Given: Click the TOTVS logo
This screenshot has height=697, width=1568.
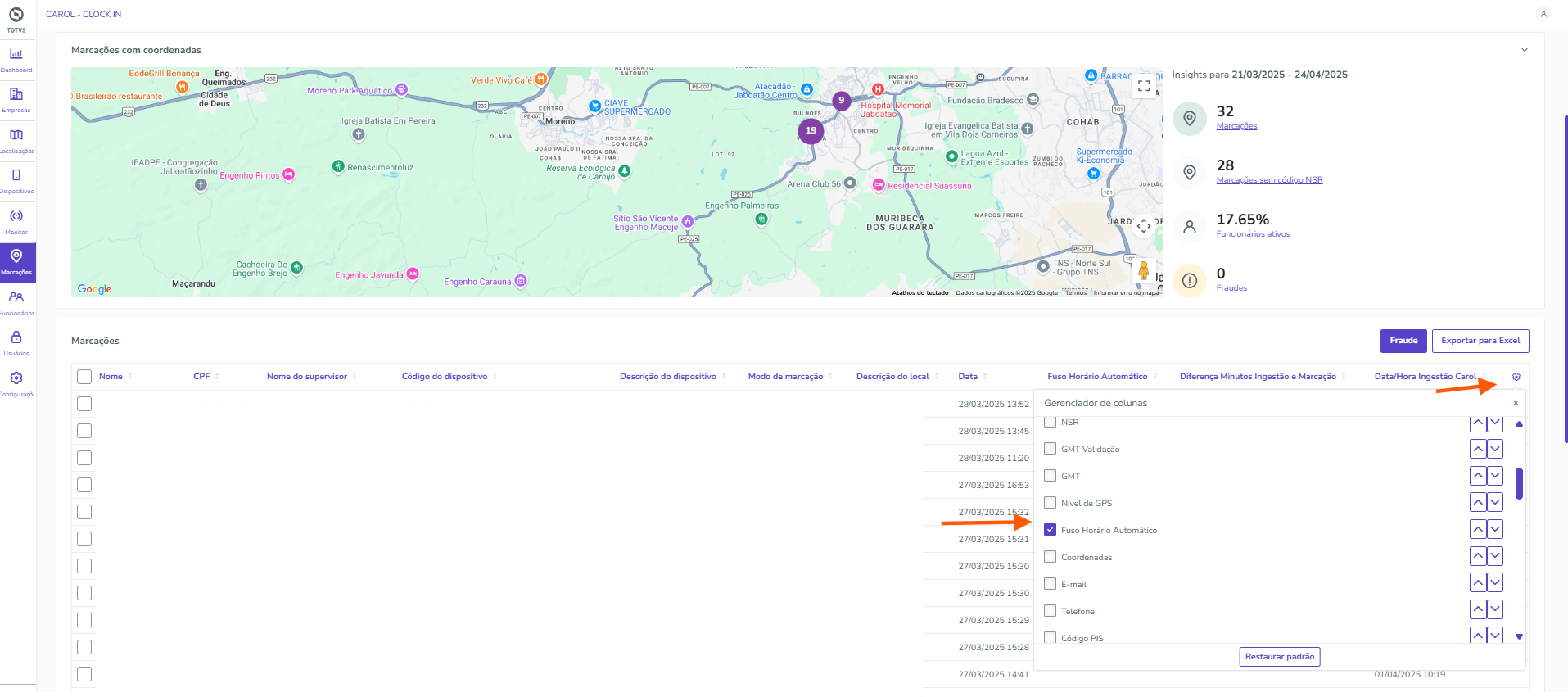Looking at the screenshot, I should click(x=16, y=20).
